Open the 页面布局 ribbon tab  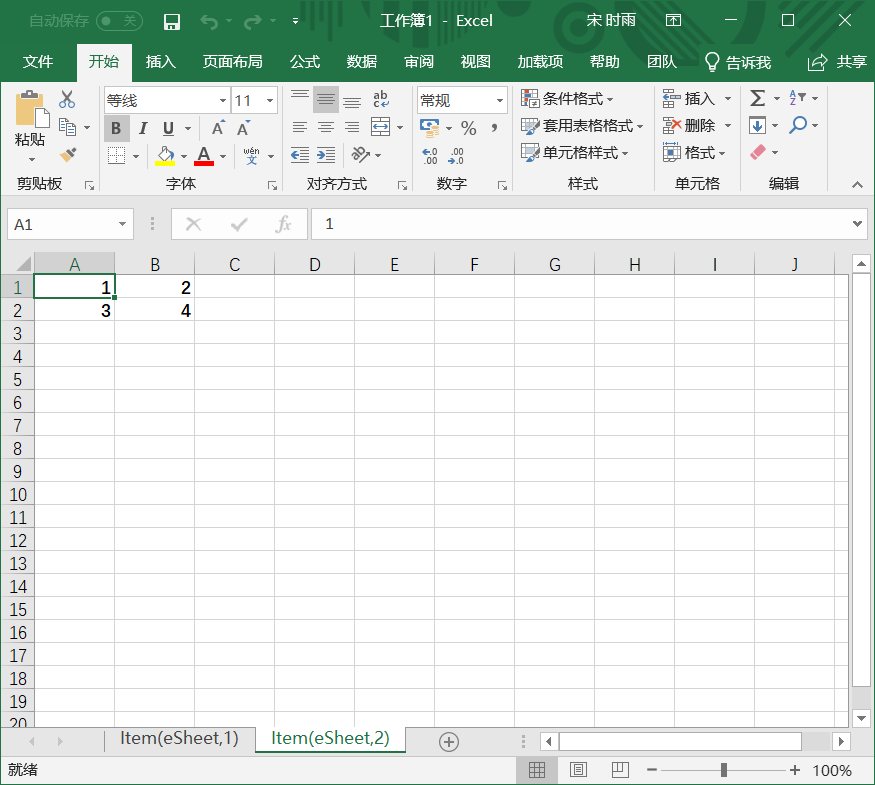[232, 61]
